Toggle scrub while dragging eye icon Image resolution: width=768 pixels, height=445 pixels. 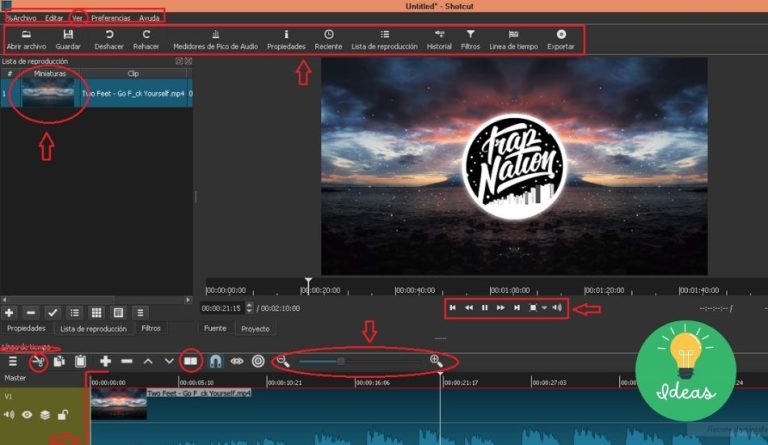point(237,361)
